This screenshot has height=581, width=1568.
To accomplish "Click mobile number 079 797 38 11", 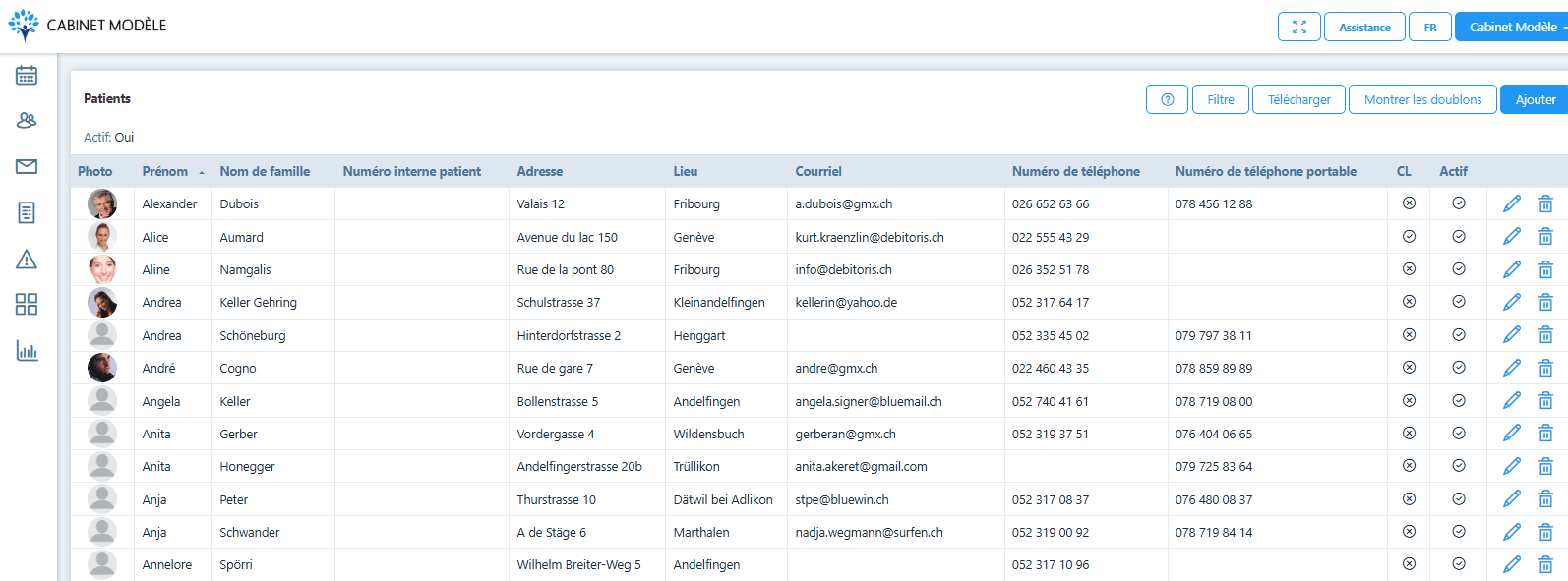I will coord(1214,335).
